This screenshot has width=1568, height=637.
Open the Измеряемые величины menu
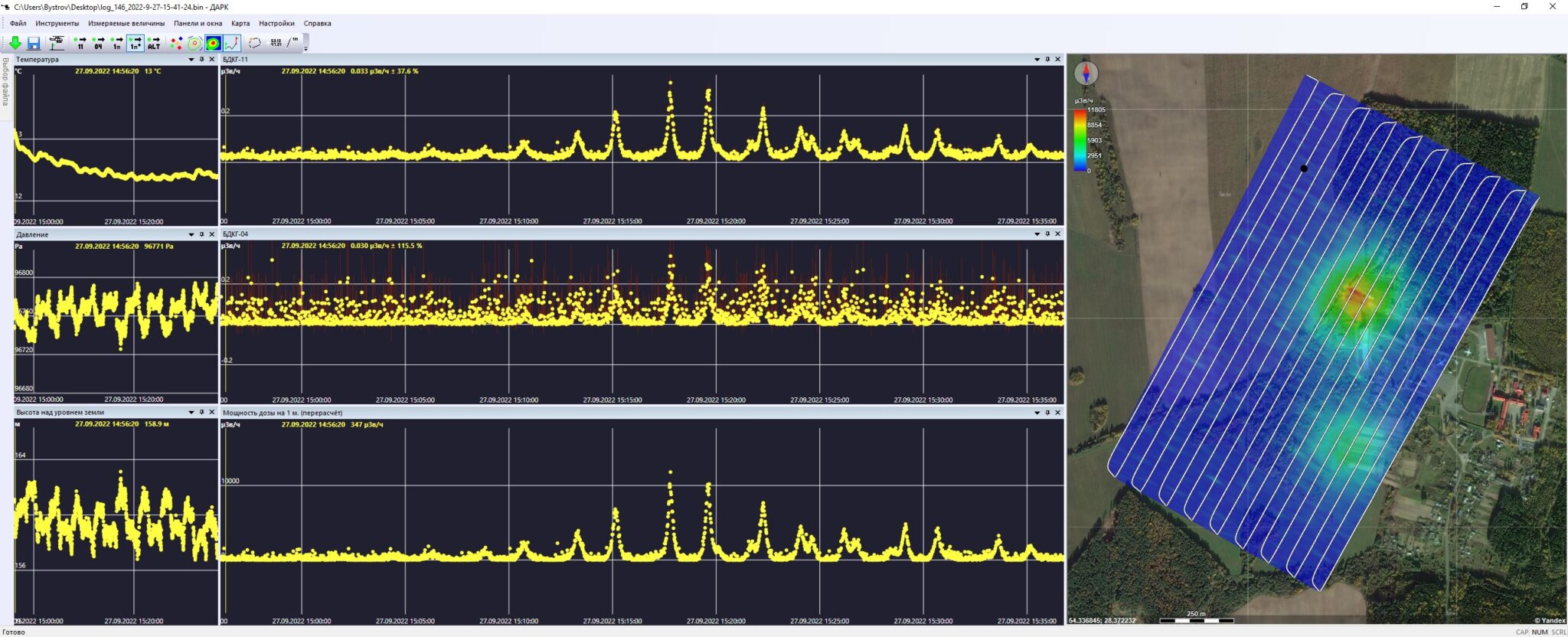(126, 23)
